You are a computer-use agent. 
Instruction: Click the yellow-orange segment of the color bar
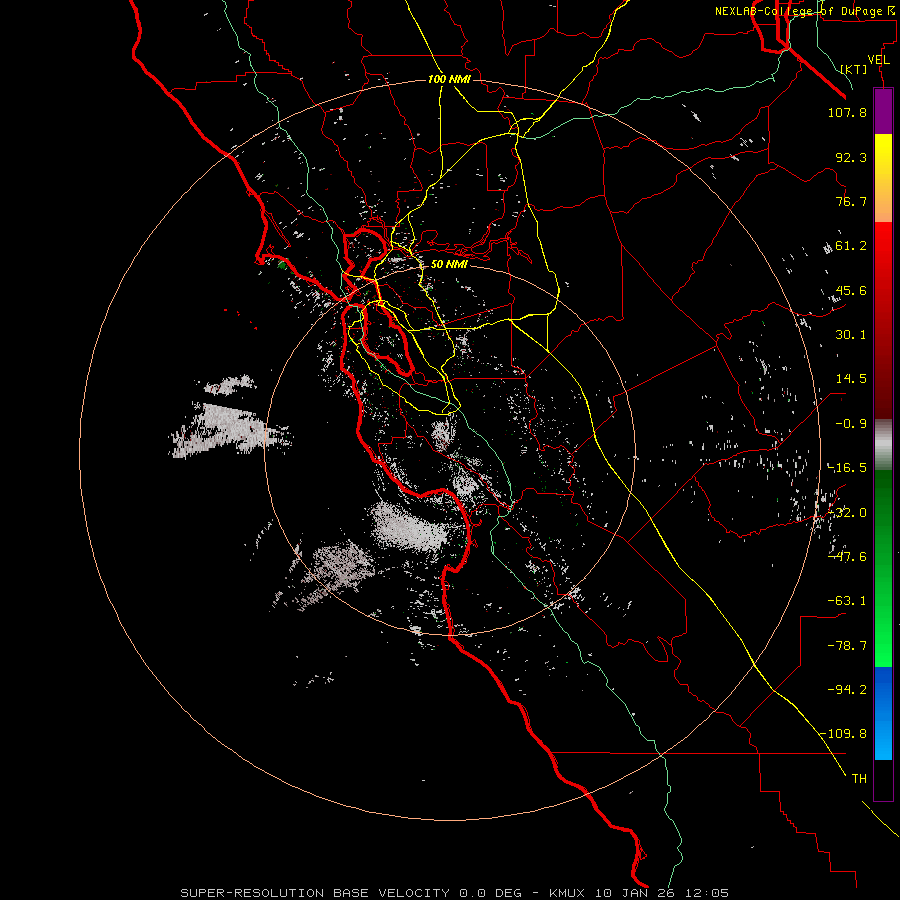(x=883, y=178)
